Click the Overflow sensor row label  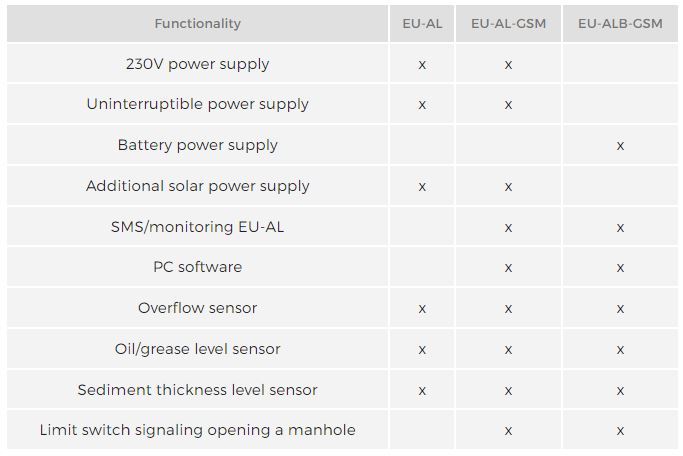198,308
